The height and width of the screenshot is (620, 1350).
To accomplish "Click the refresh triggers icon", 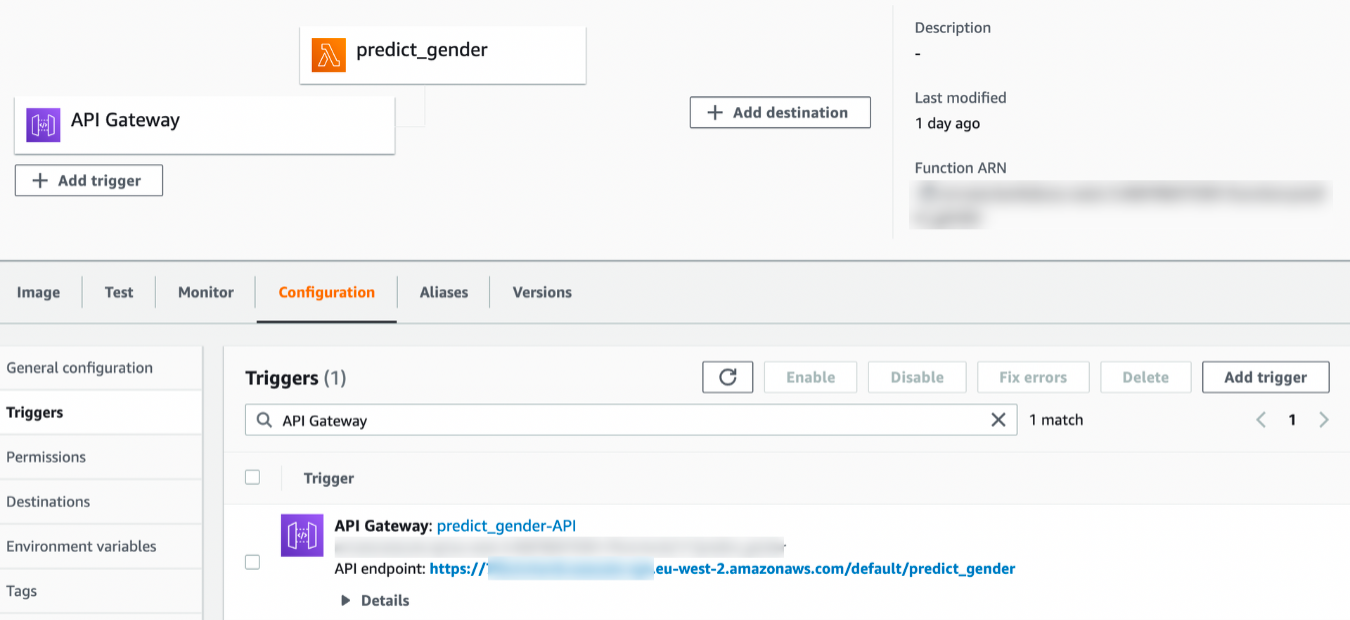I will 727,377.
